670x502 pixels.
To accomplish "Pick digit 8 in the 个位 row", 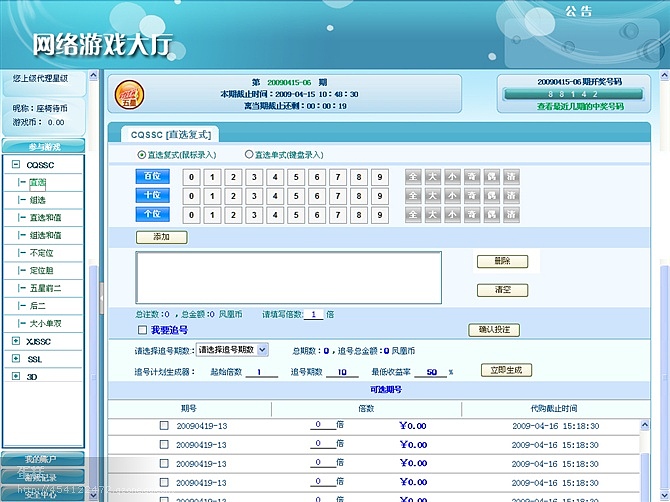I will click(359, 215).
